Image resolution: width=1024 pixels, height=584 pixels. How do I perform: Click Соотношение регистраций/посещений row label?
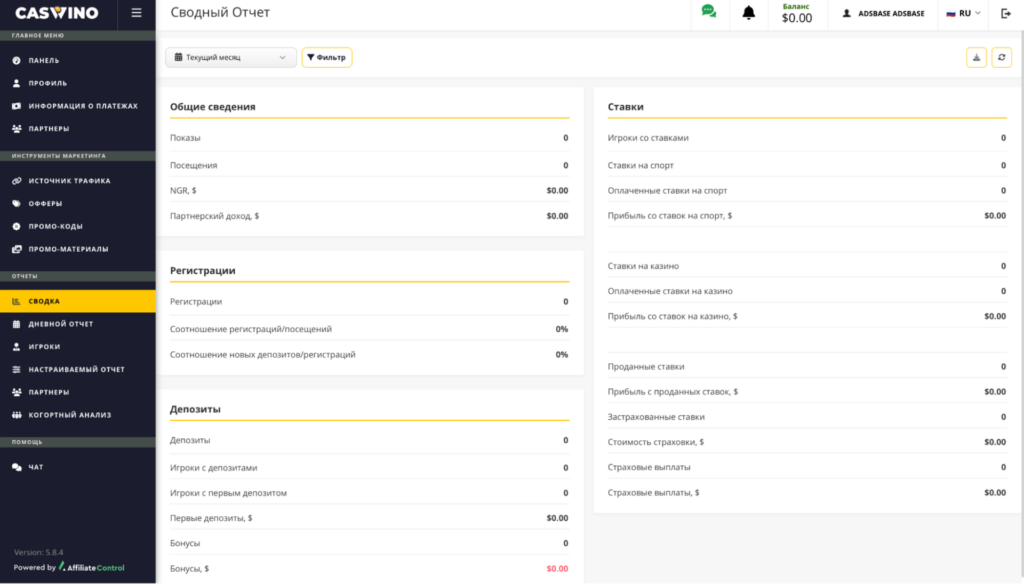[251, 329]
